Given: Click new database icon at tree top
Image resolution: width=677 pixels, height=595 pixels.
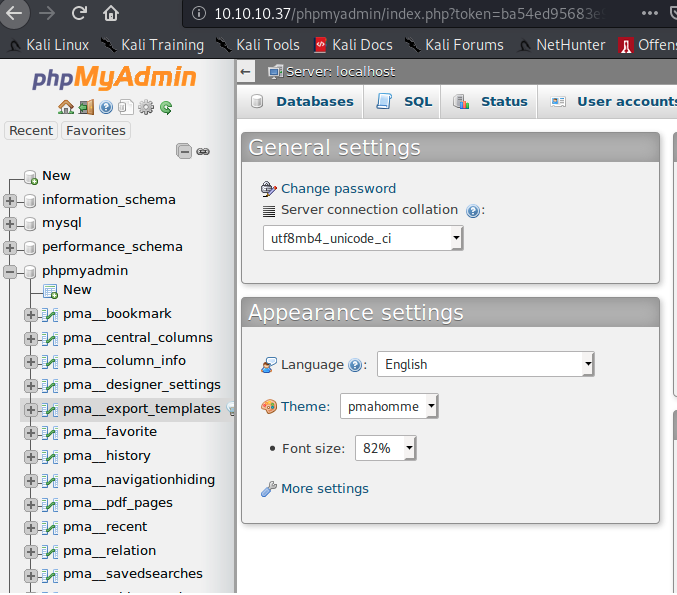Looking at the screenshot, I should (x=31, y=177).
